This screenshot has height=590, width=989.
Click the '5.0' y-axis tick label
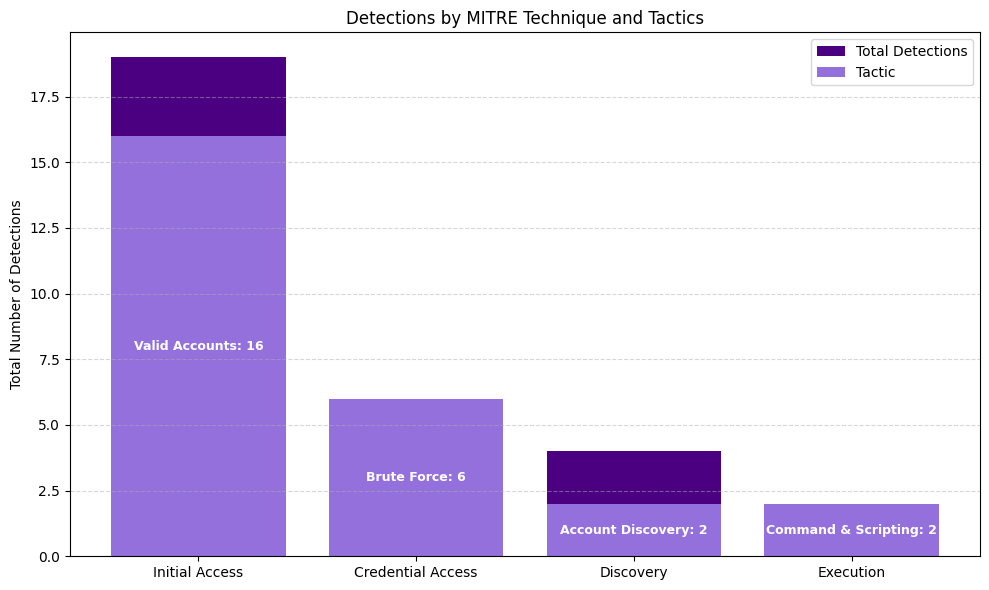50,425
